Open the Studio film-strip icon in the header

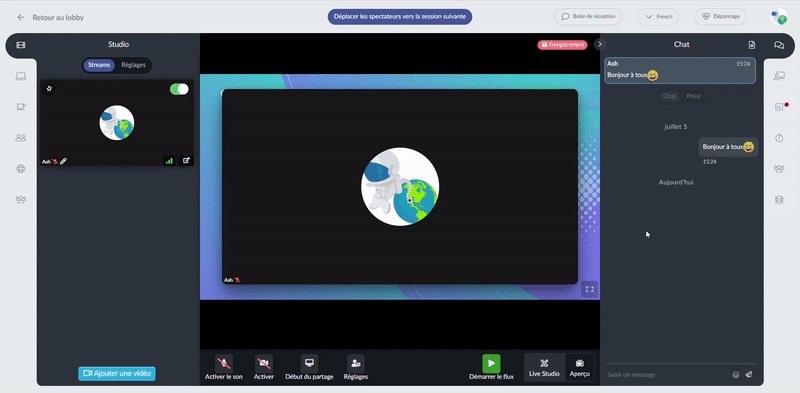(x=21, y=45)
